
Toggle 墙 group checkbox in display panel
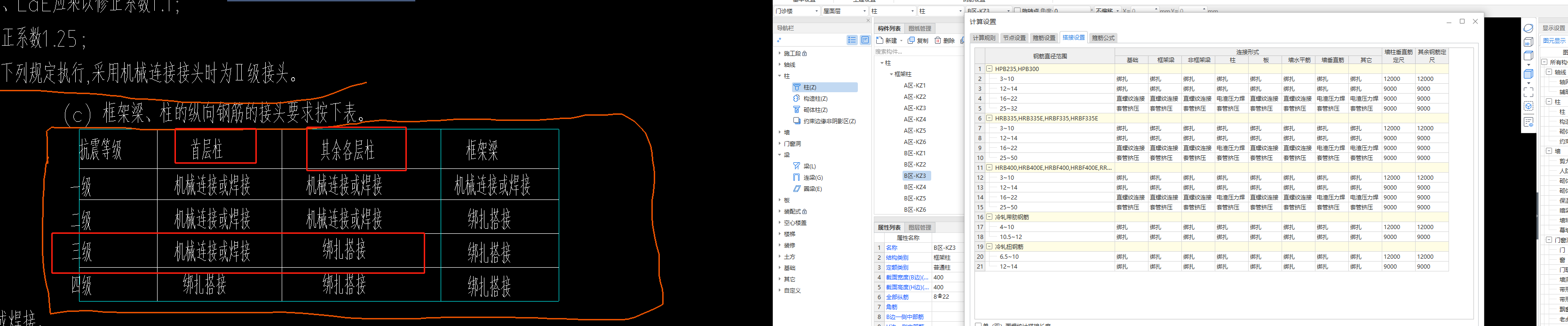coord(1549,151)
